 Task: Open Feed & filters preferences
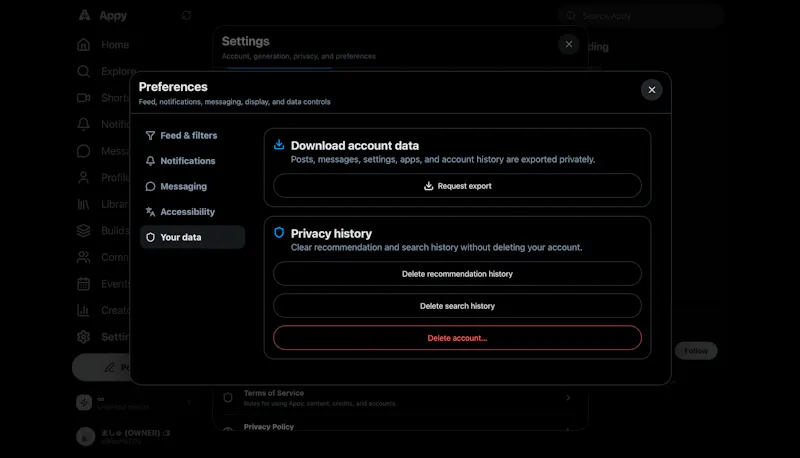[x=192, y=135]
